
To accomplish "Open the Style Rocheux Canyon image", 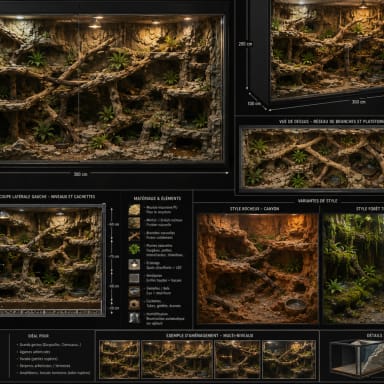I will pyautogui.click(x=257, y=269).
